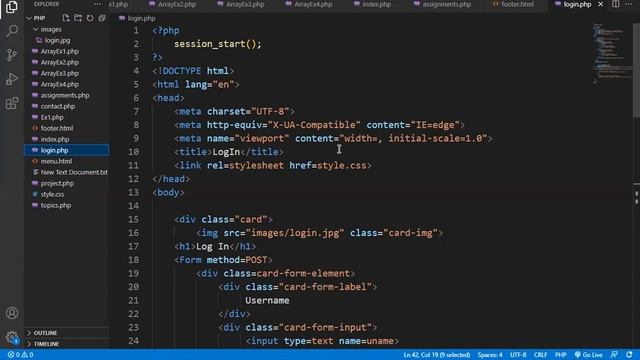Open the Run and Debug view

(12, 79)
